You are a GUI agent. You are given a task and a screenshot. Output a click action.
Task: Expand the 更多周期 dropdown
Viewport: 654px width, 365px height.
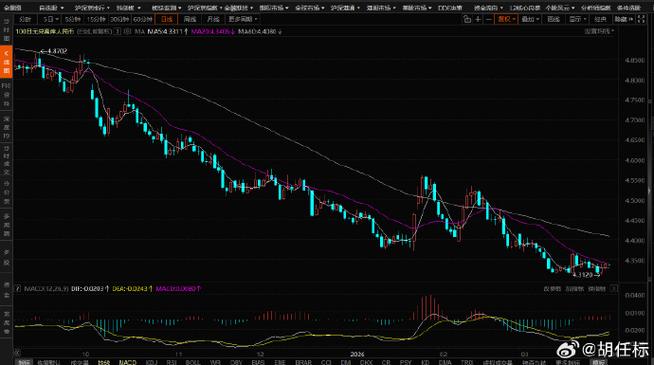click(x=243, y=19)
